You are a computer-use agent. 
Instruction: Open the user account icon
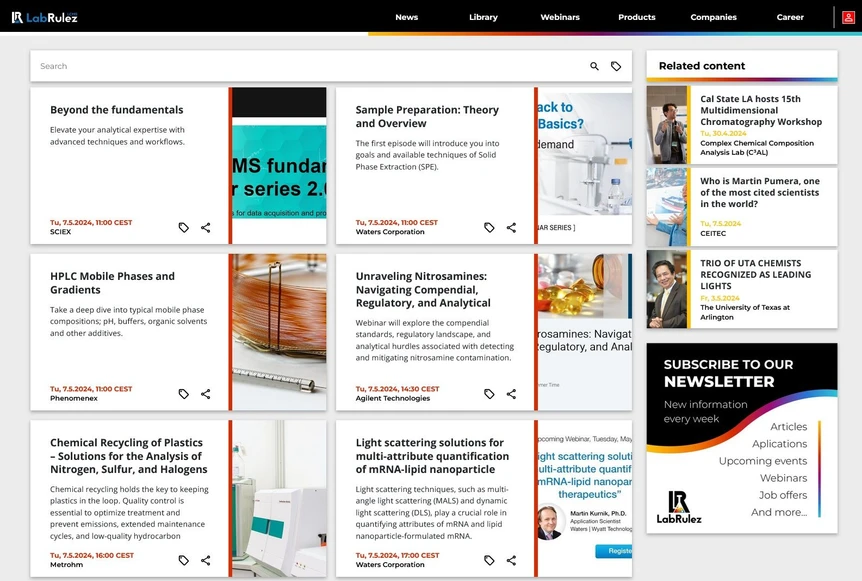(x=848, y=17)
